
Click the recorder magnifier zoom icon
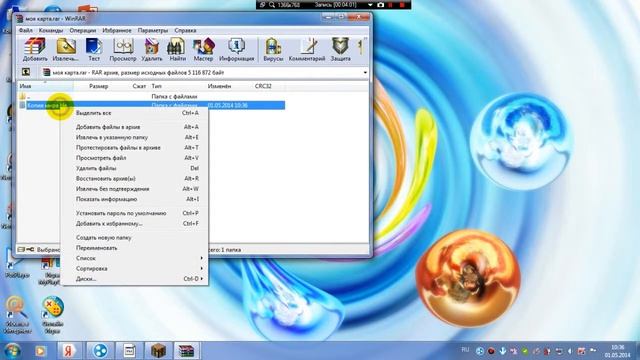pyautogui.click(x=272, y=5)
